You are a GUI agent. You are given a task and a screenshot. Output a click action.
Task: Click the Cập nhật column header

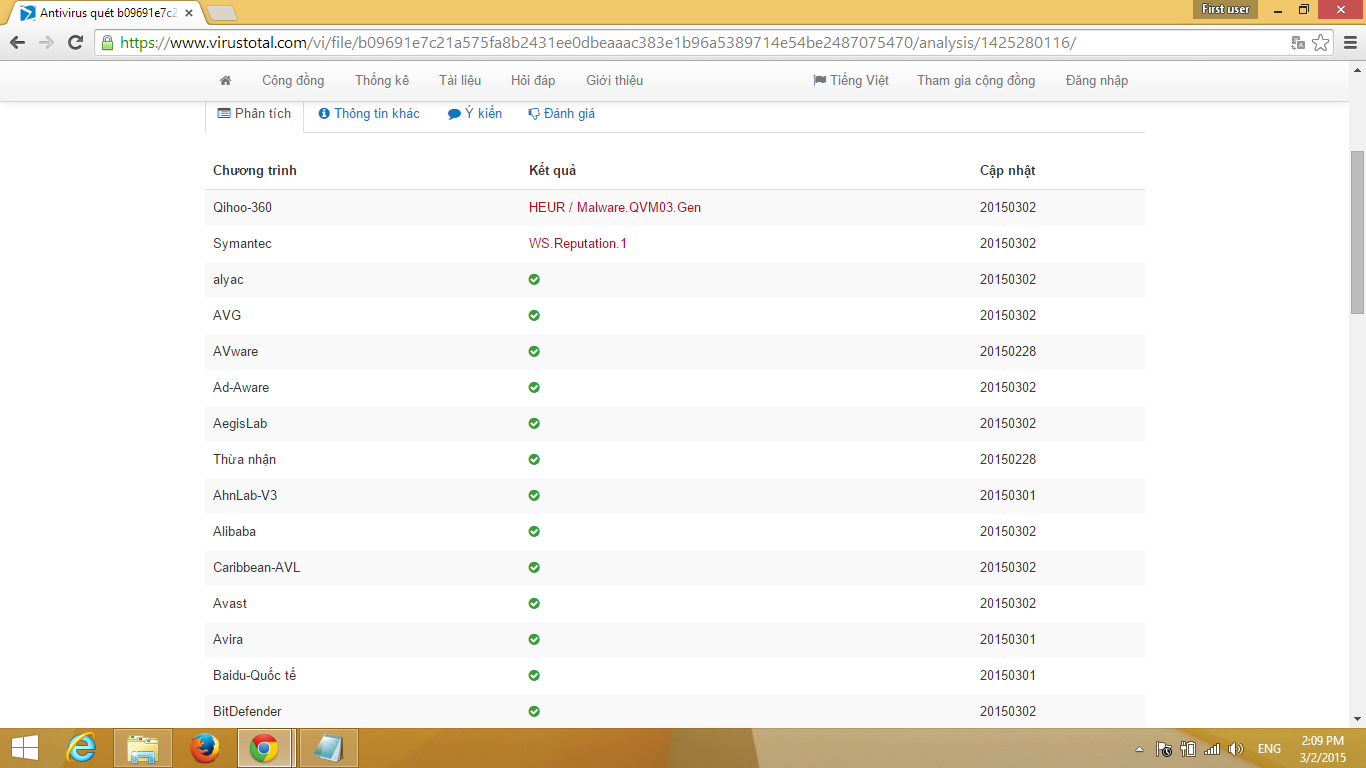(x=1008, y=170)
